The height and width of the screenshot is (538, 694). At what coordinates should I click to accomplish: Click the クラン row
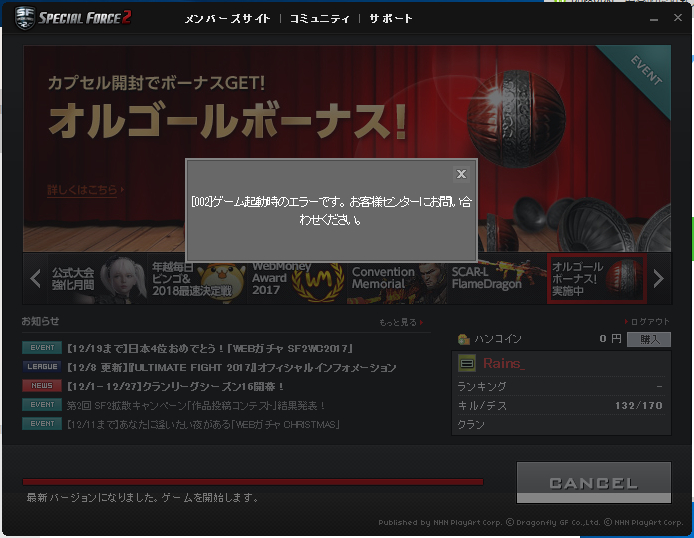pos(561,425)
